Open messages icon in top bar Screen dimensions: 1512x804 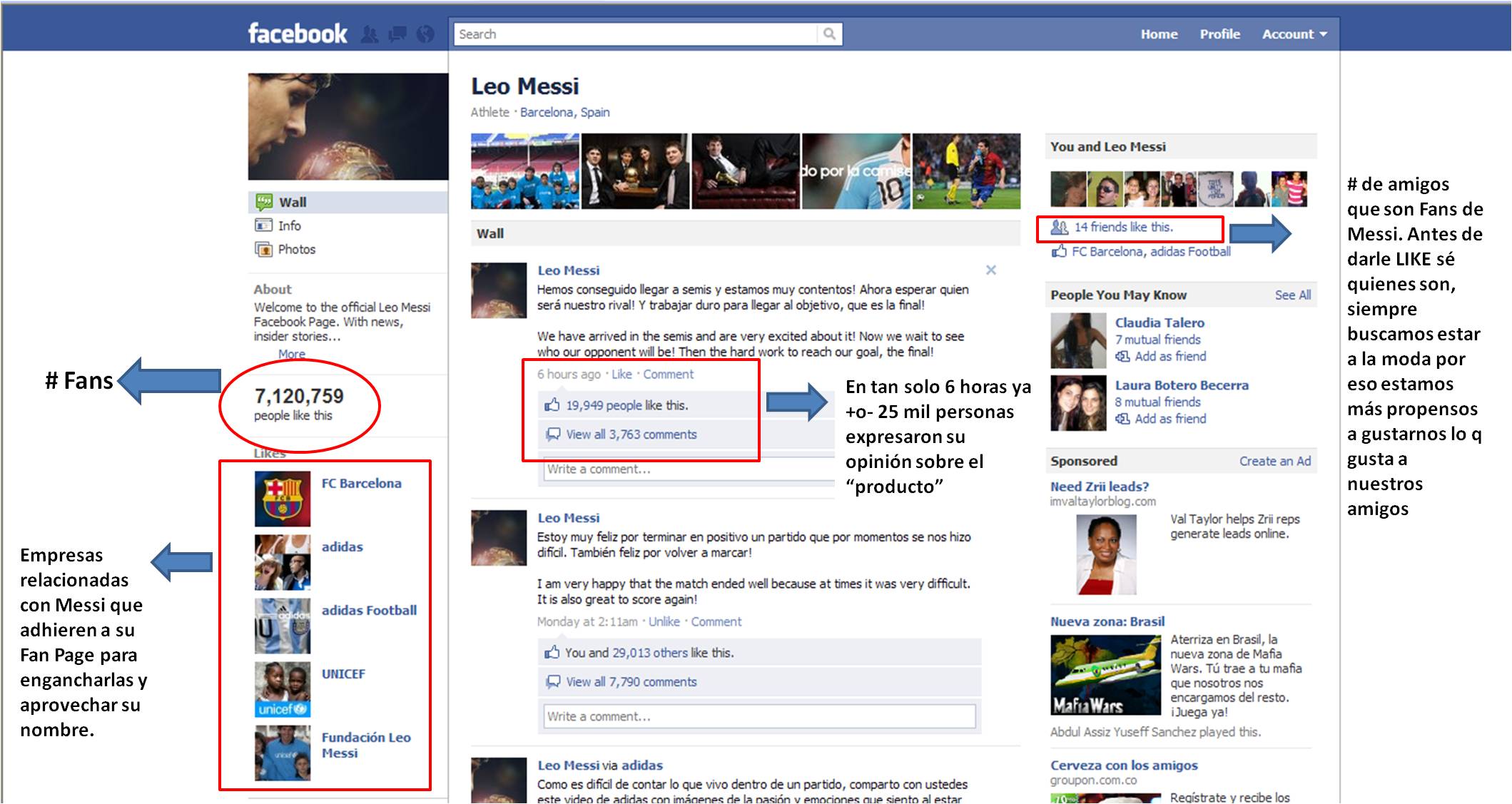click(397, 34)
